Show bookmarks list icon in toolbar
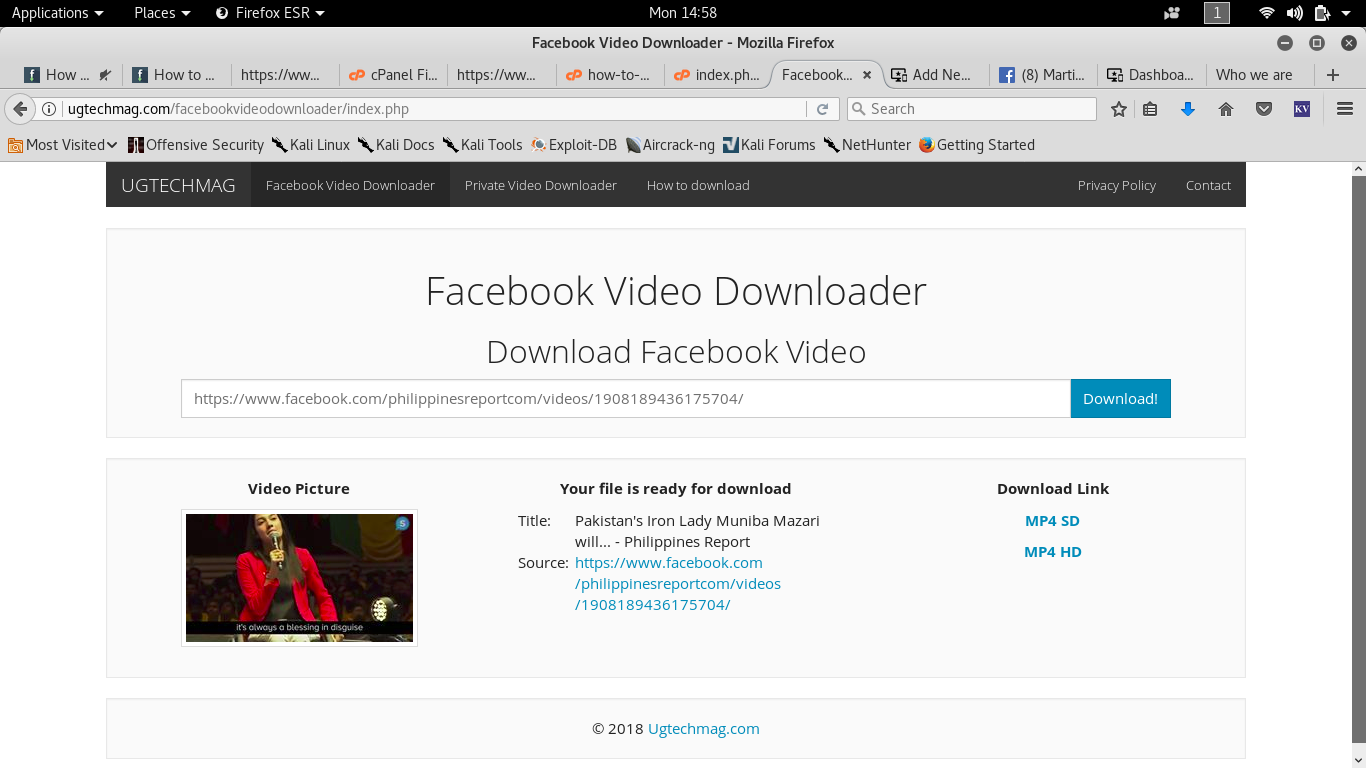This screenshot has height=768, width=1366. point(1150,109)
